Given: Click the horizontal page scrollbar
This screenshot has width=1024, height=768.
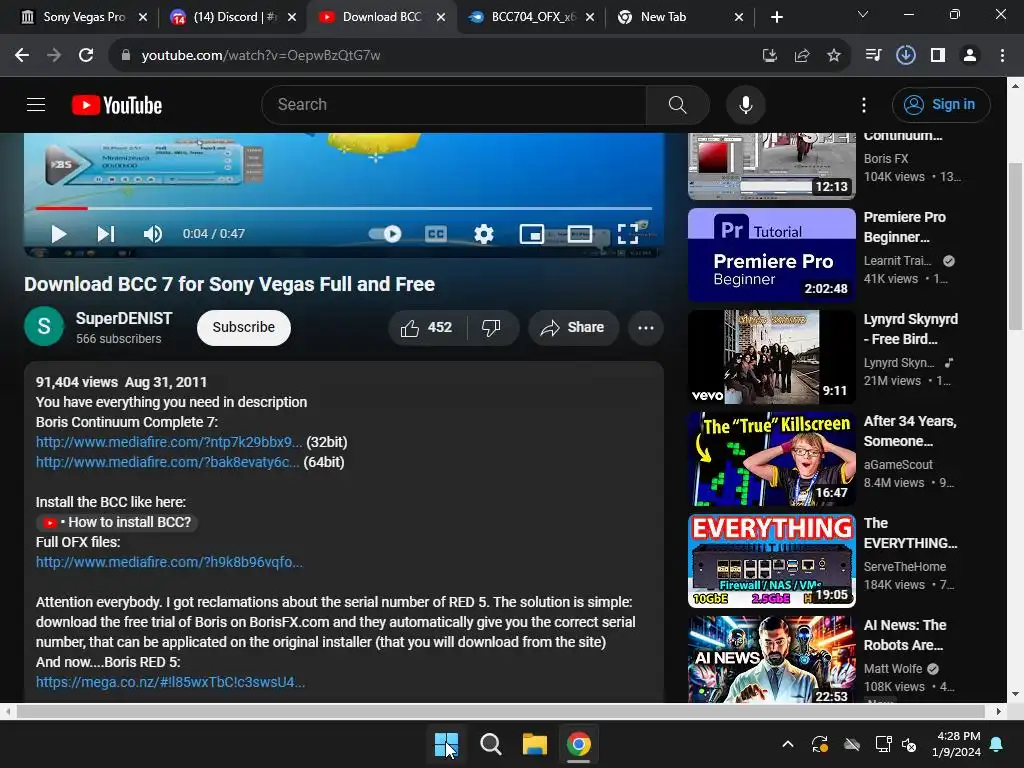Looking at the screenshot, I should pyautogui.click(x=501, y=711).
